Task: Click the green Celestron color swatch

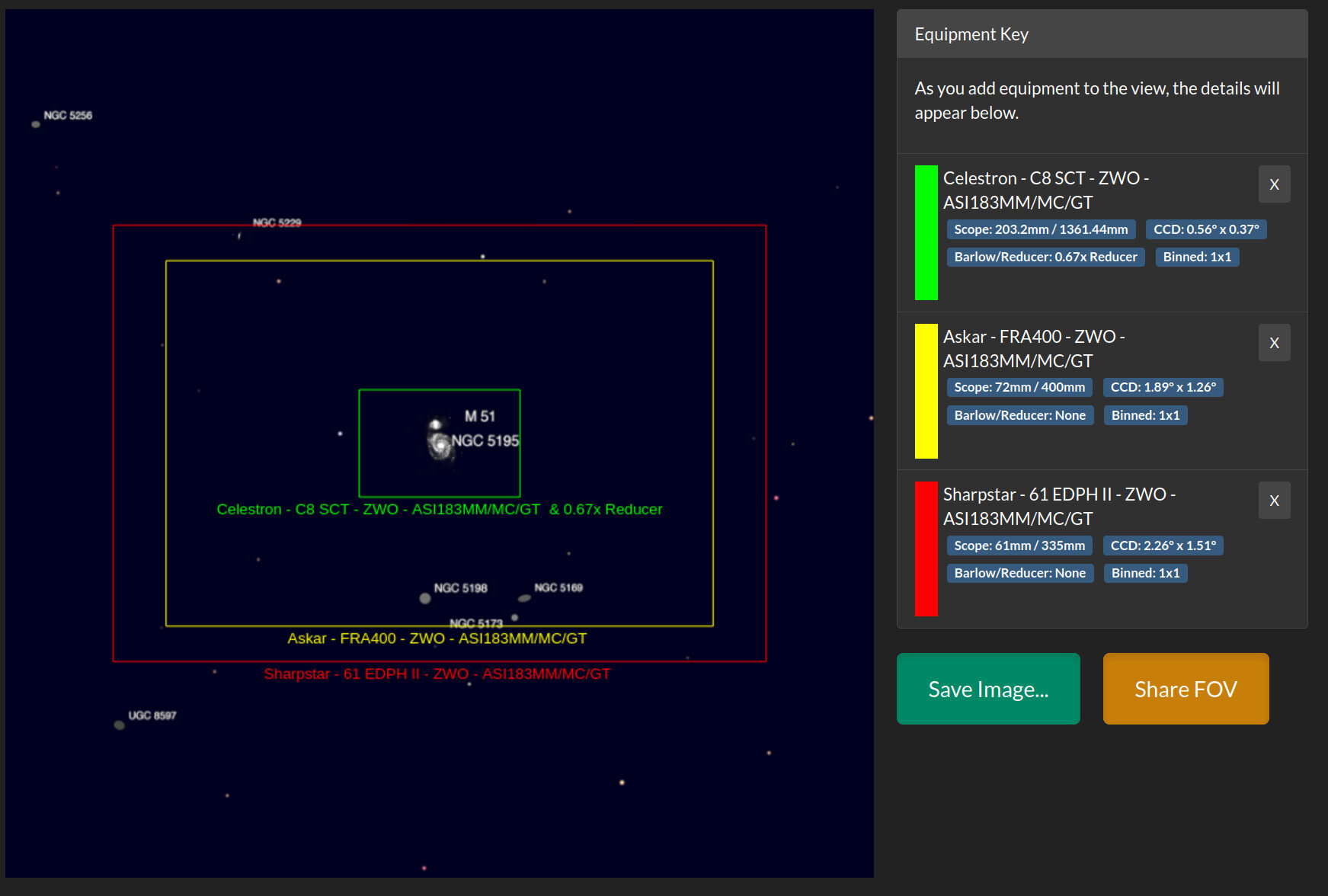Action: click(x=926, y=232)
